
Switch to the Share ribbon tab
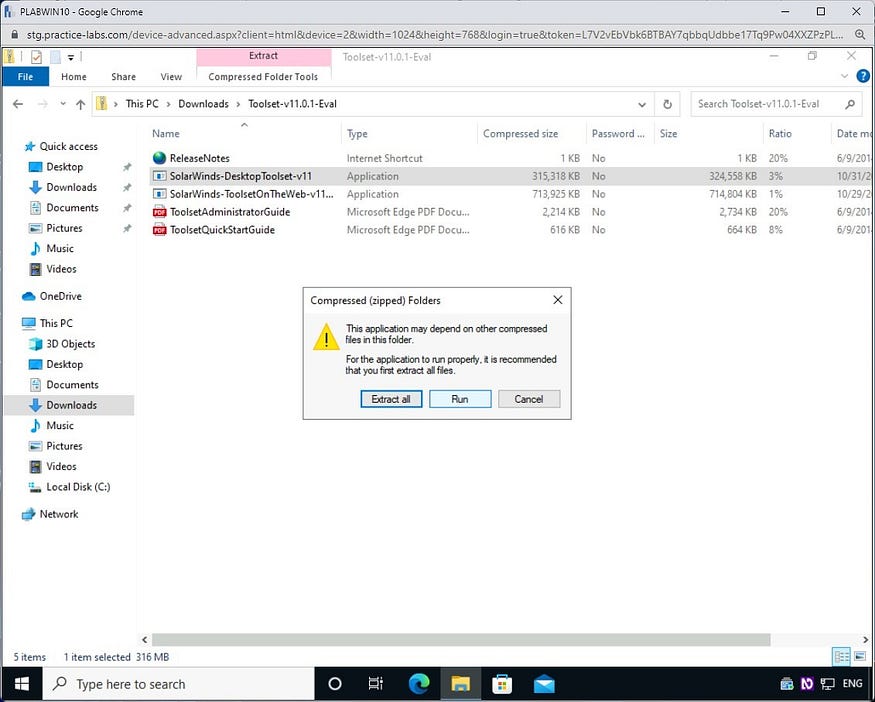point(123,77)
